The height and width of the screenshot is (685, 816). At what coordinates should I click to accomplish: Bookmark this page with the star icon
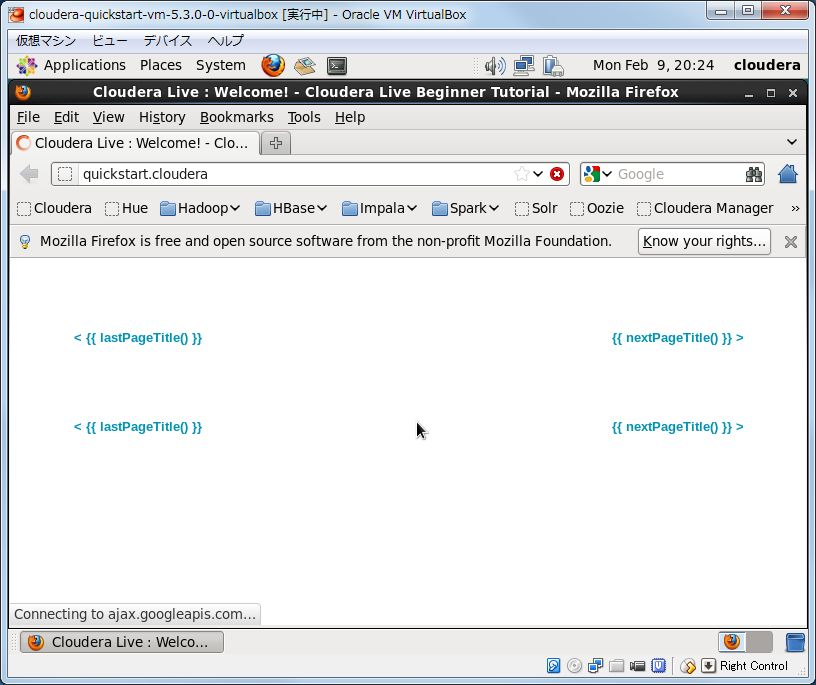pyautogui.click(x=521, y=174)
